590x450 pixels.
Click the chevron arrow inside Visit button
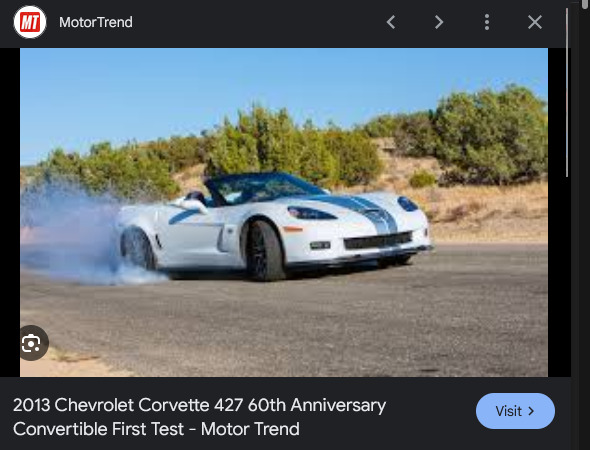[x=531, y=411]
